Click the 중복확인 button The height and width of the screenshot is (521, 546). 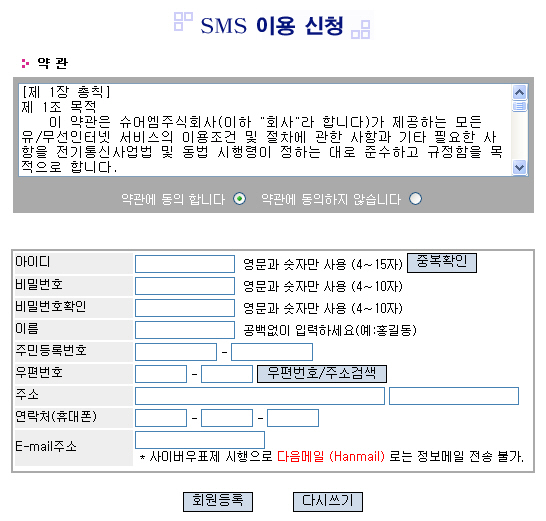(442, 263)
